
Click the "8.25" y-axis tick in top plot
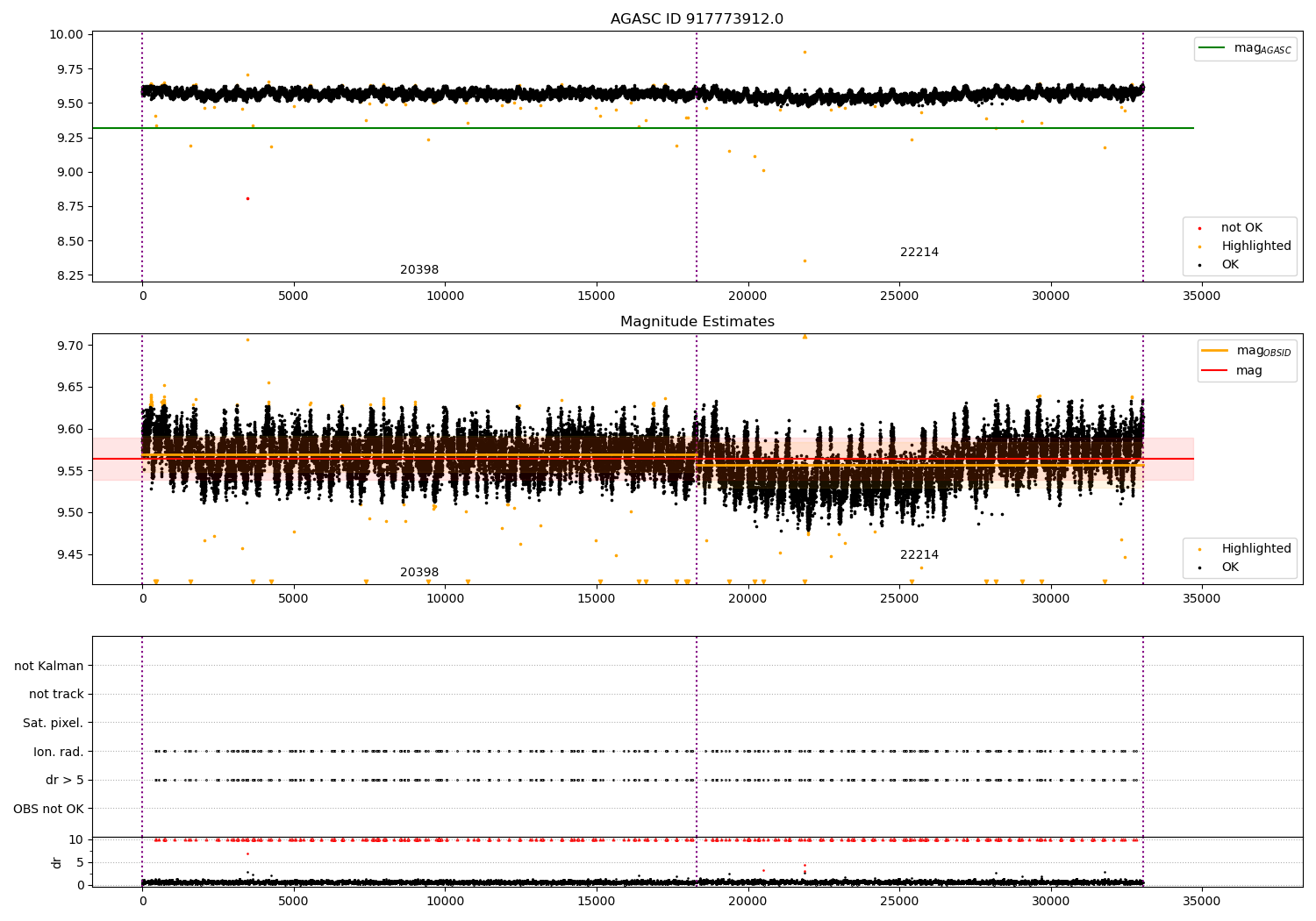pos(71,275)
